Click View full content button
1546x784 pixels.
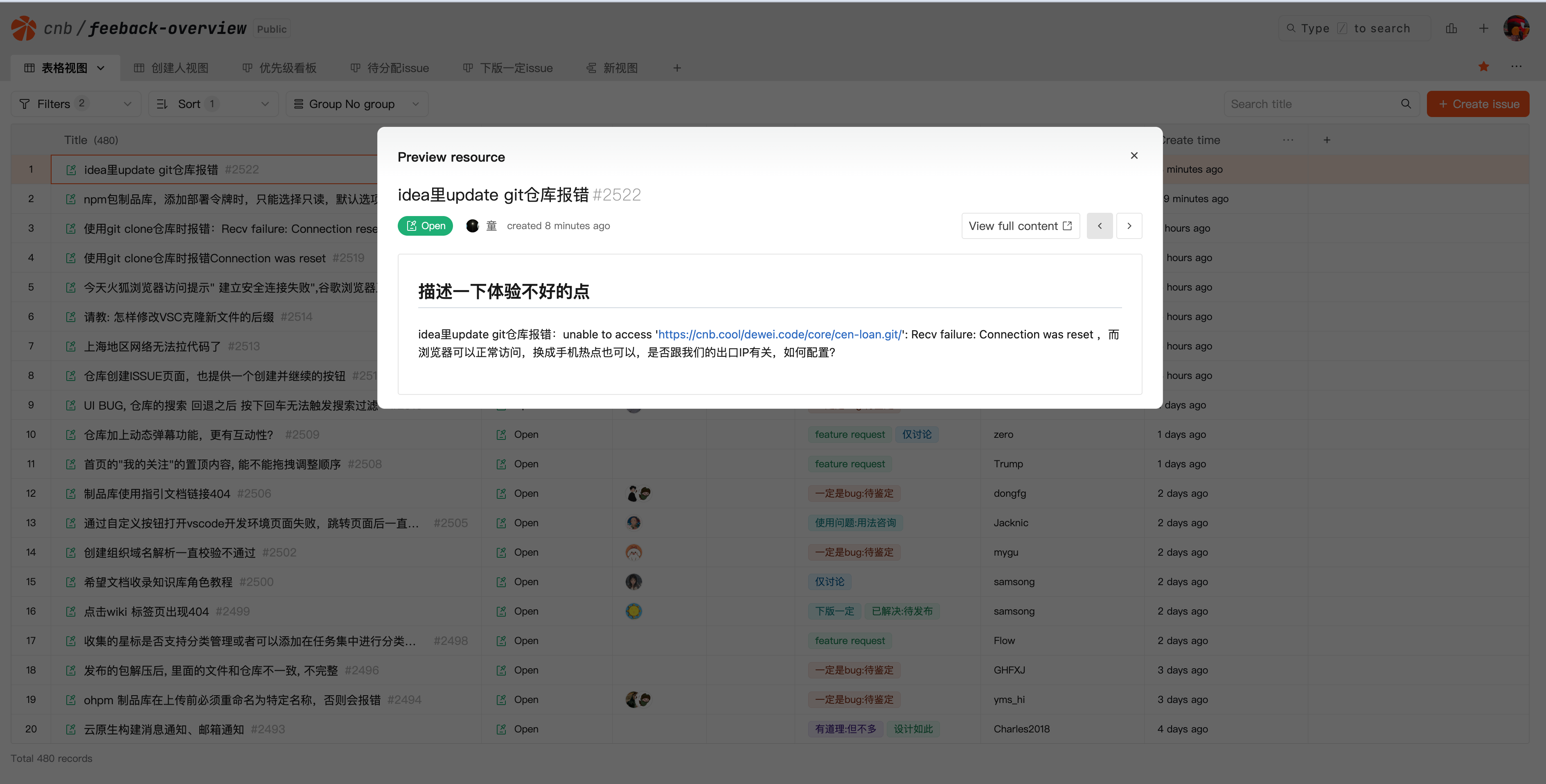point(1020,226)
